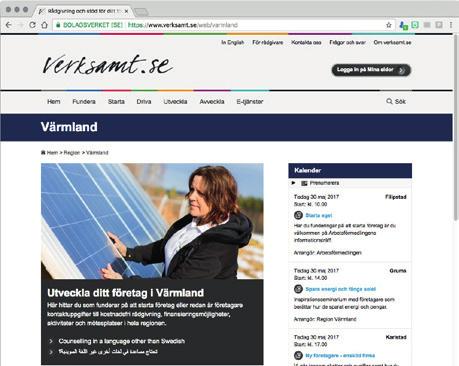
Task: Open the Avveckla menu item
Action: [x=212, y=101]
